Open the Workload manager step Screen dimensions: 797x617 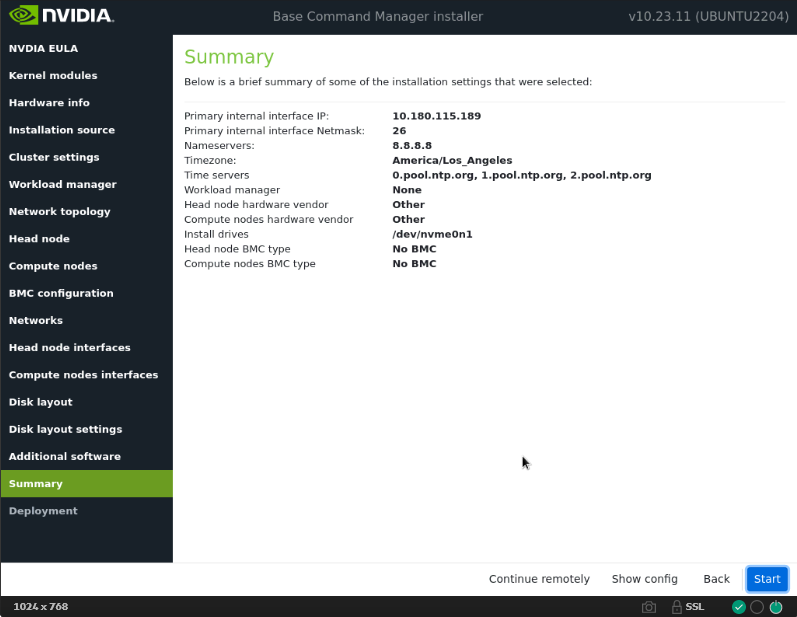(62, 184)
